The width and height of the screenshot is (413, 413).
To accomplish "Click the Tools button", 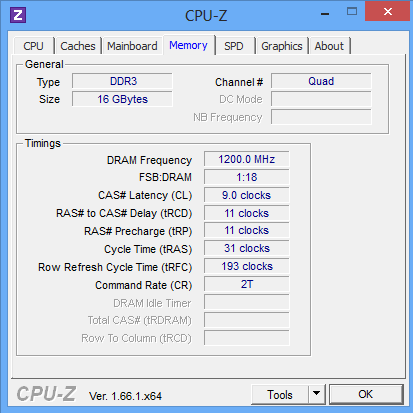I will (x=280, y=395).
